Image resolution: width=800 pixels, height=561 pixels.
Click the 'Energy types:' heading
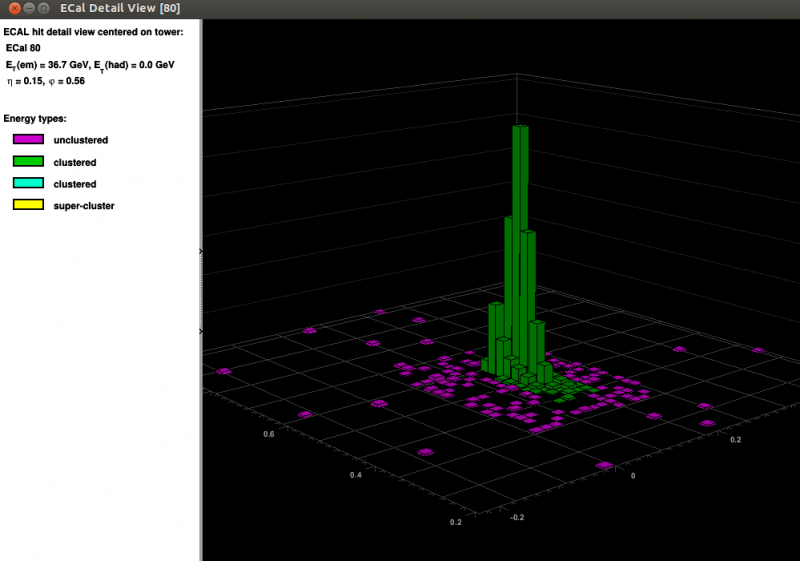35,118
